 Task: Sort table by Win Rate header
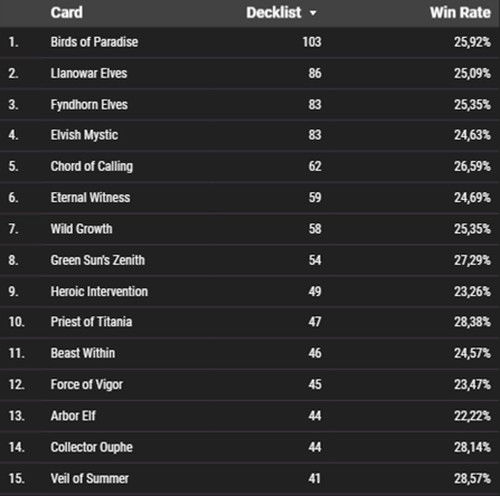460,13
